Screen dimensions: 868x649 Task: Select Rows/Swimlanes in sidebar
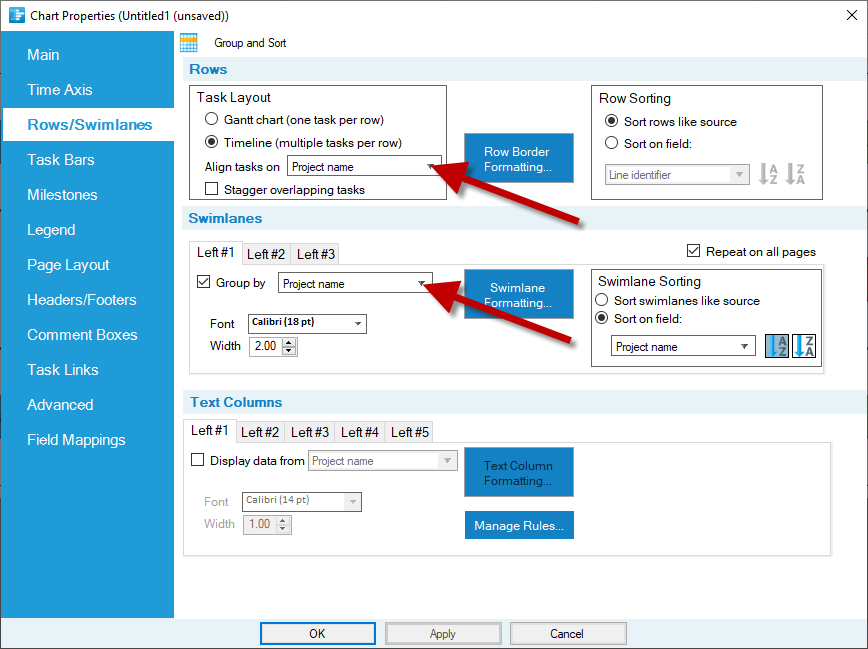coord(88,125)
